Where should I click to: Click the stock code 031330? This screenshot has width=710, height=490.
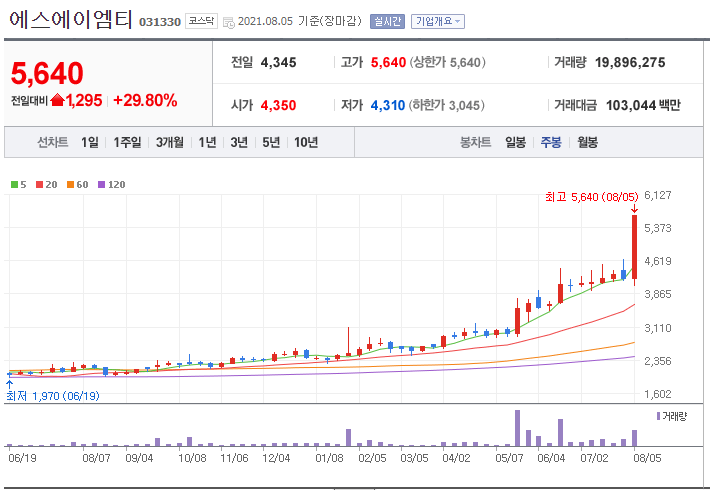pyautogui.click(x=160, y=22)
